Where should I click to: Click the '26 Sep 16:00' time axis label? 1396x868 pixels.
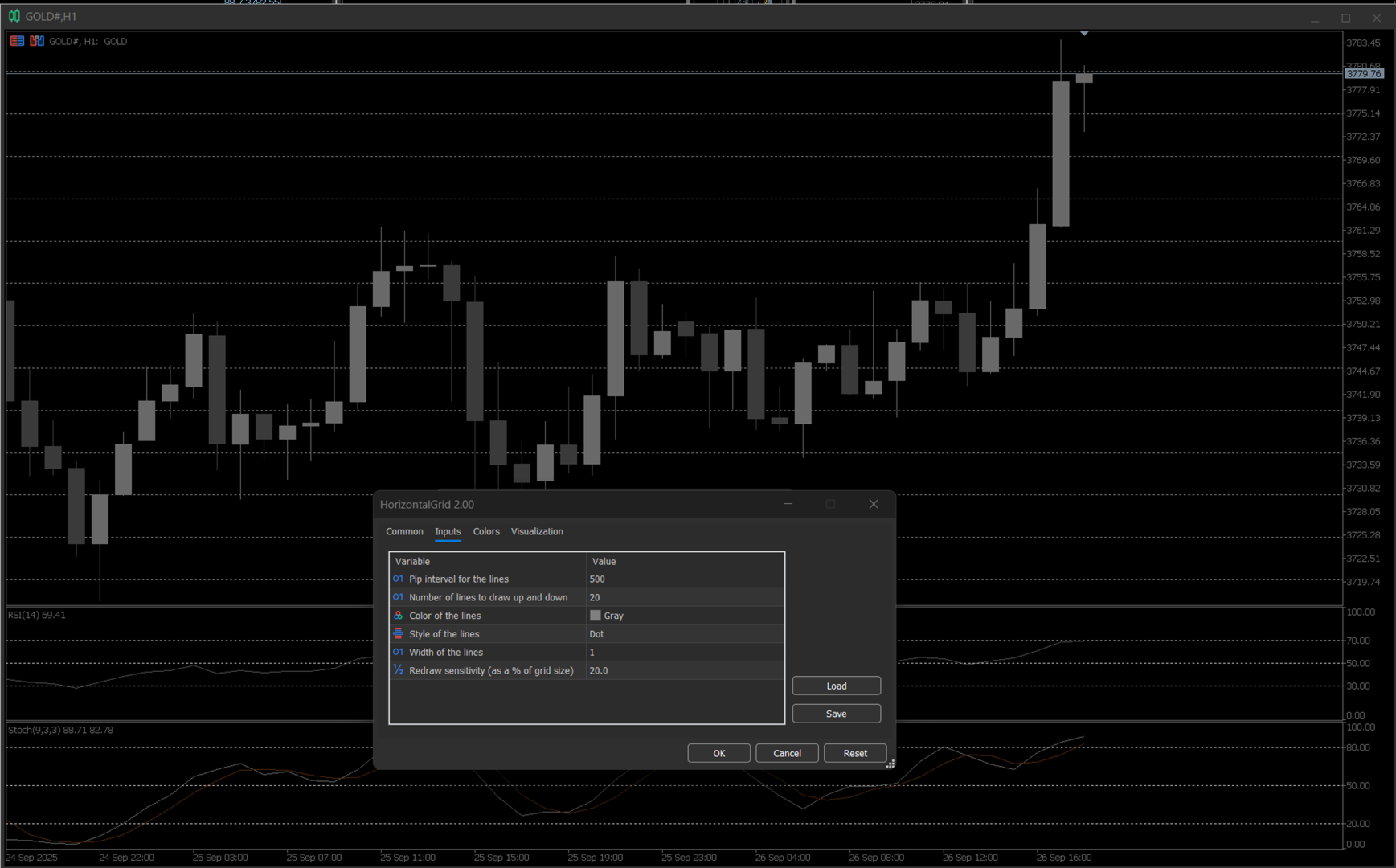coord(1064,858)
